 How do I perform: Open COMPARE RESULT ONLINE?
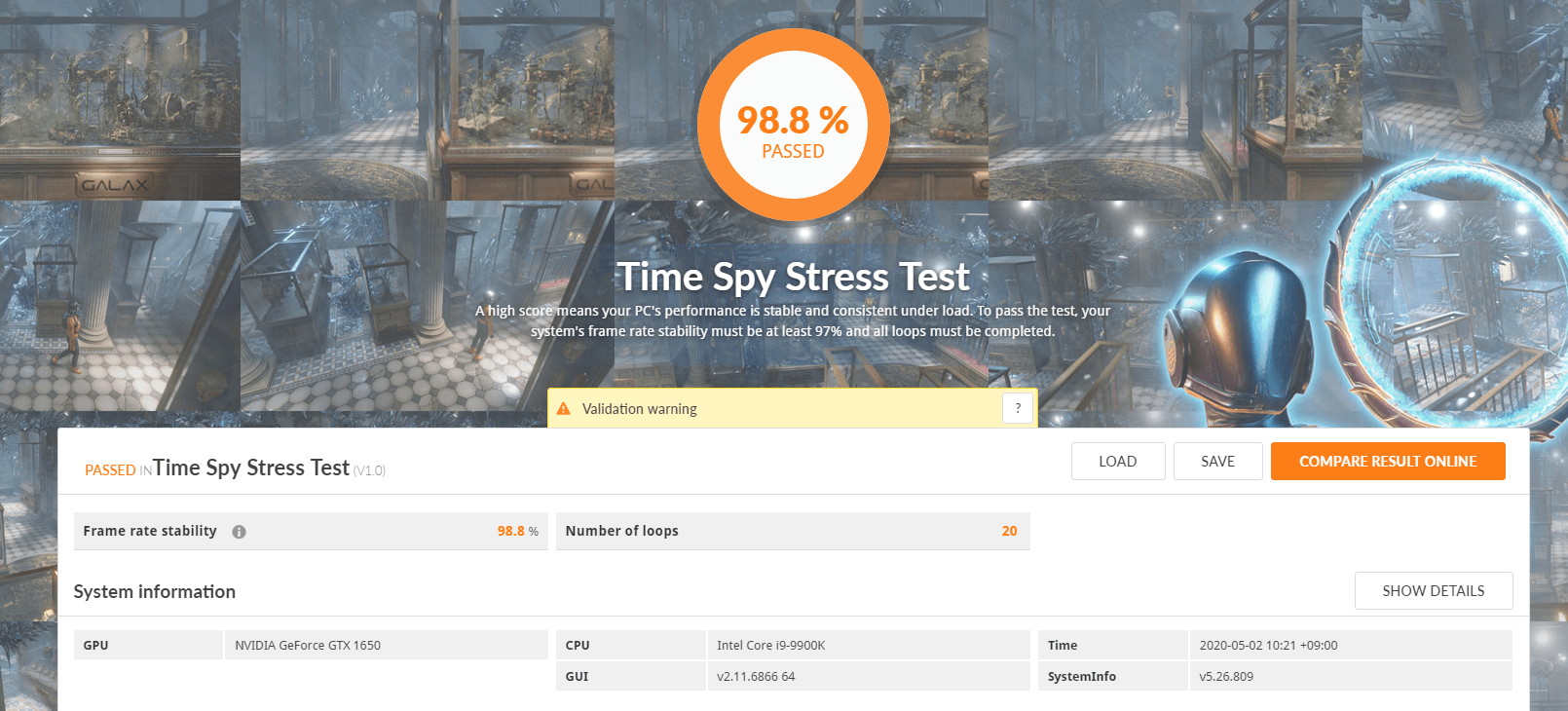pyautogui.click(x=1388, y=462)
